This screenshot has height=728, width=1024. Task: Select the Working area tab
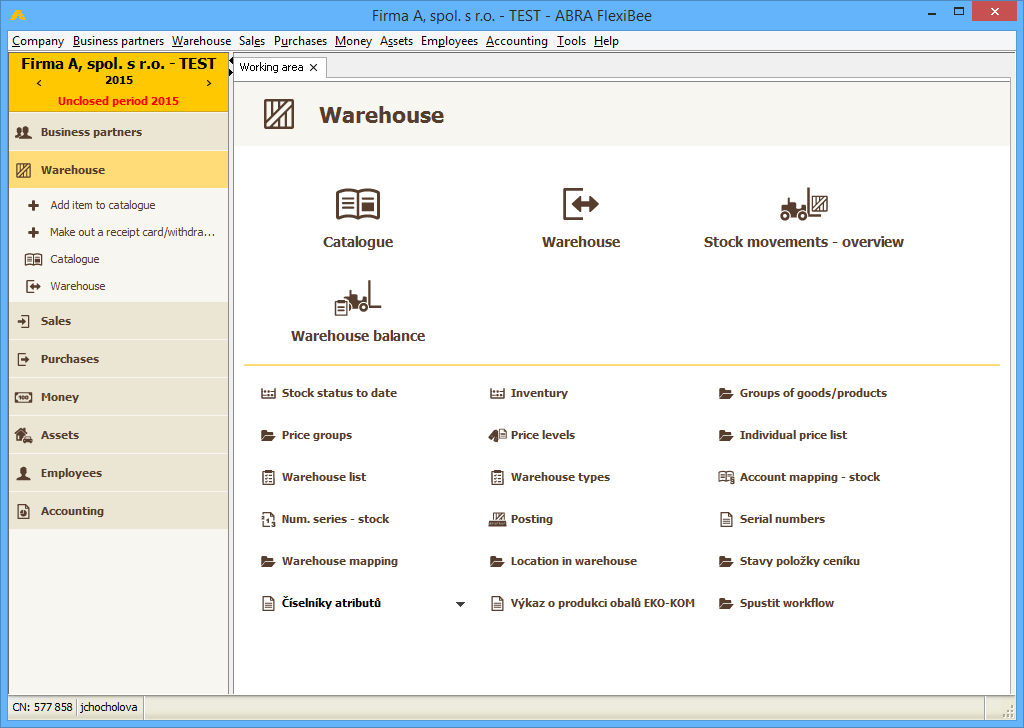pyautogui.click(x=272, y=67)
